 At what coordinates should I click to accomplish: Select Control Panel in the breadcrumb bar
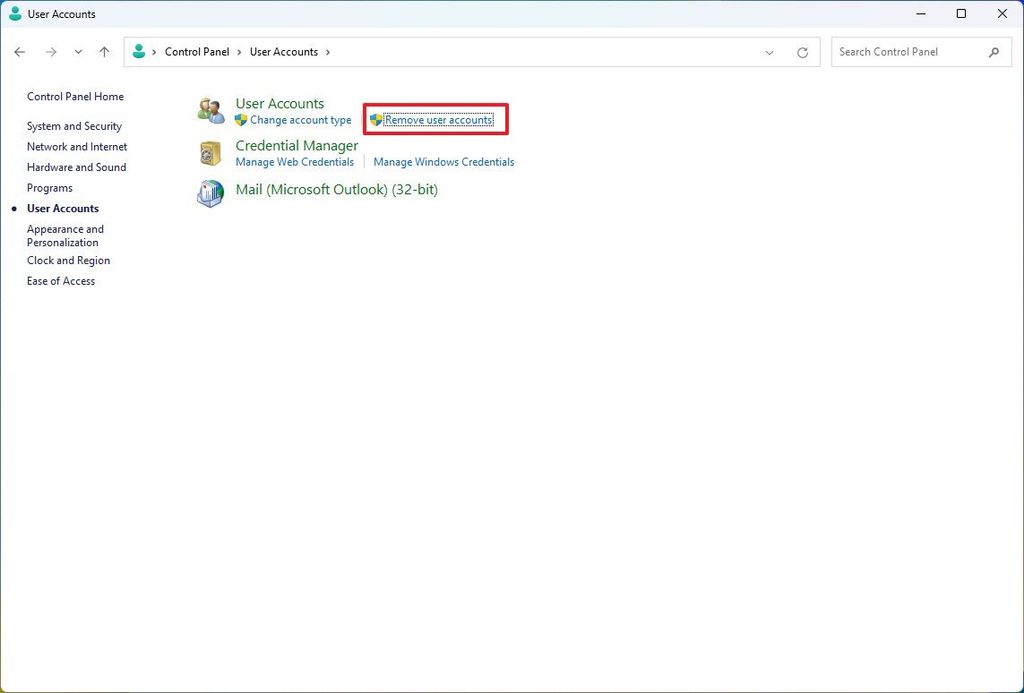(x=197, y=51)
